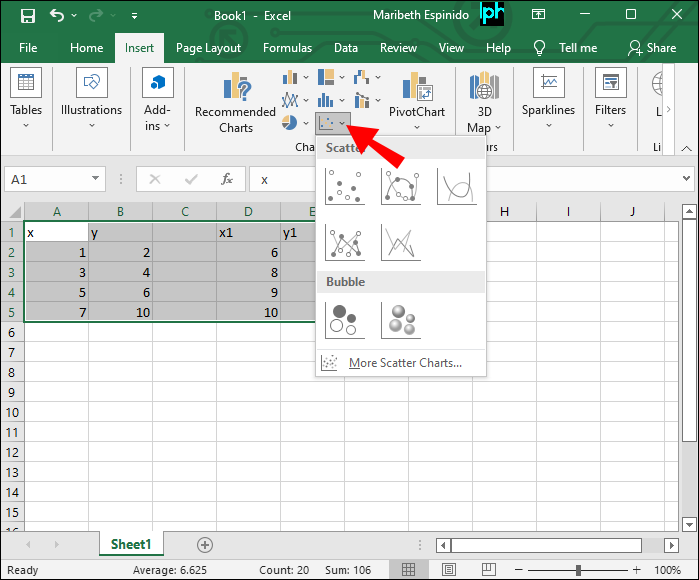
Task: Open Pie chart dropdown arrow
Action: click(x=306, y=123)
